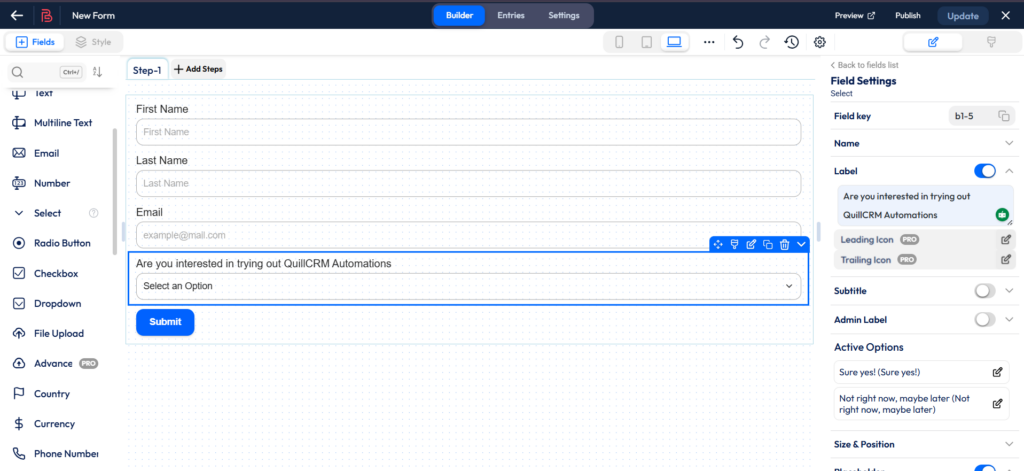Viewport: 1024px width, 471px height.
Task: Click the undo arrow in the toolbar
Action: (738, 42)
